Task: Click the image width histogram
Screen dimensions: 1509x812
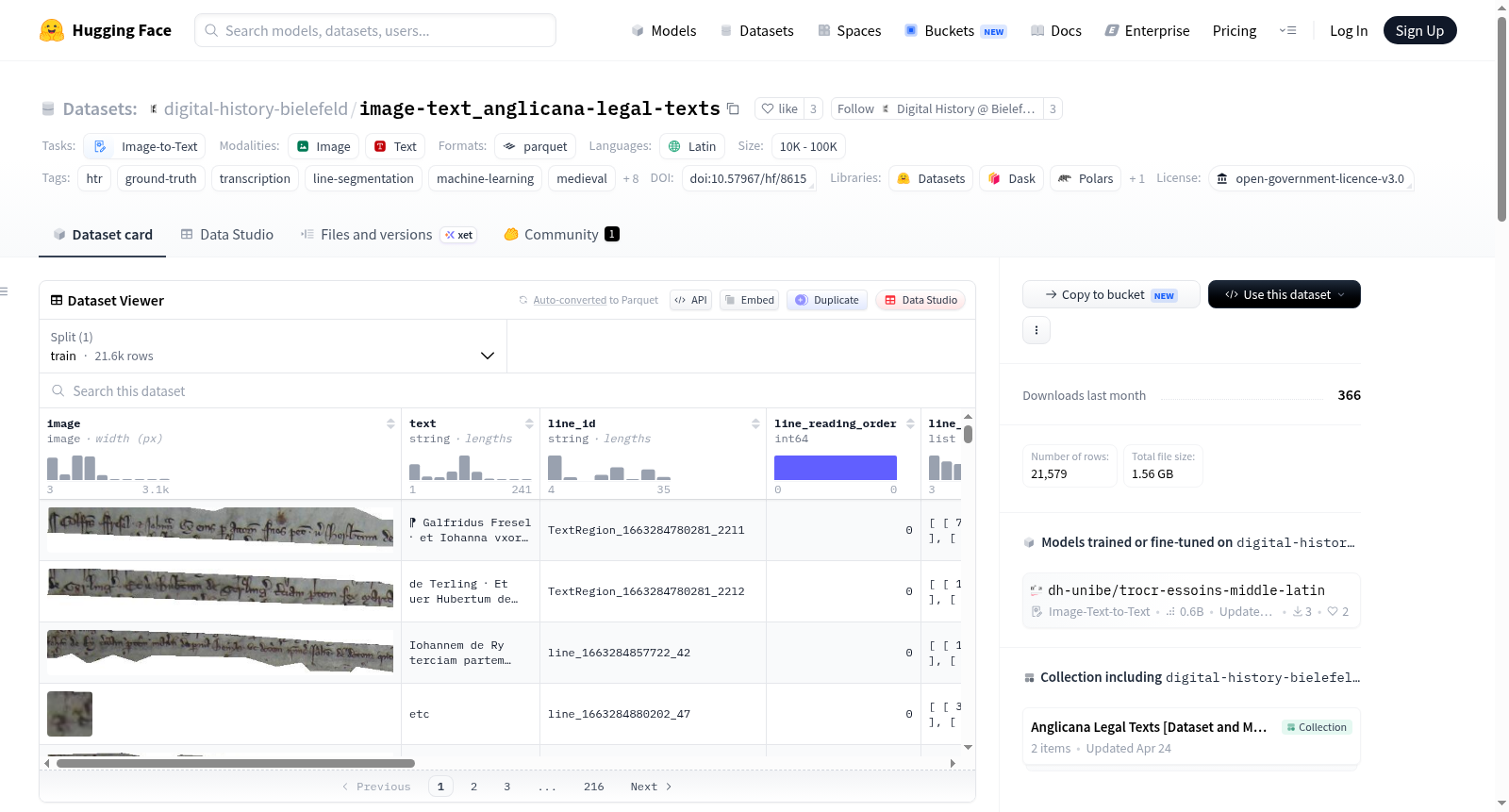Action: (x=108, y=468)
